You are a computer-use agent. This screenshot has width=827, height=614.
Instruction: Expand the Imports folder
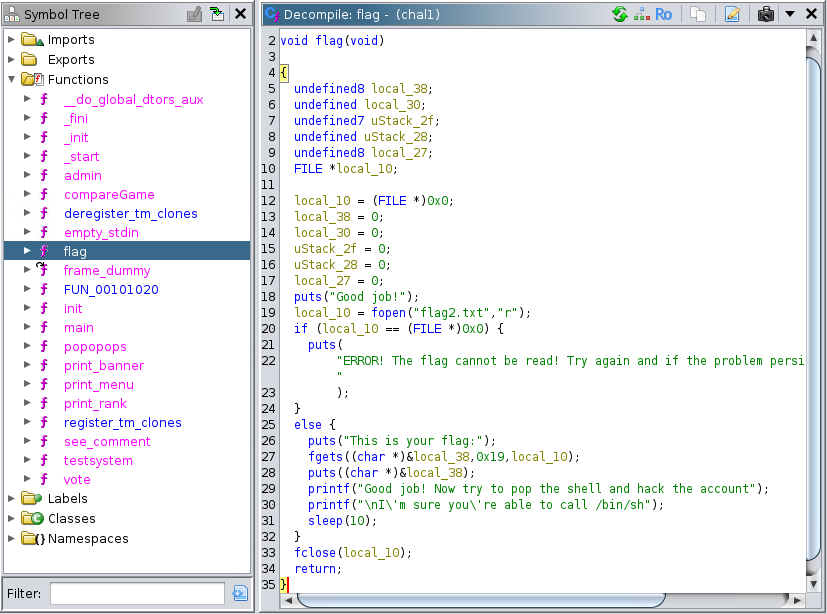tap(11, 40)
